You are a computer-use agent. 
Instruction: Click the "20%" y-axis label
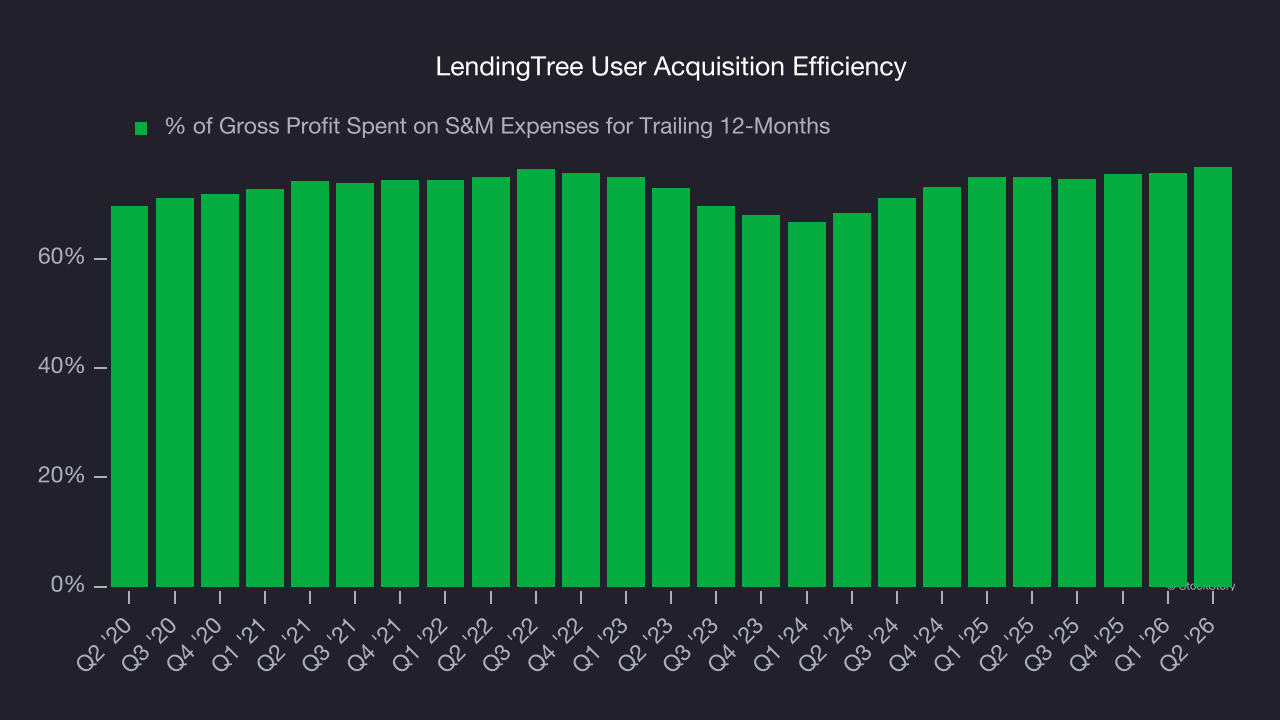point(60,476)
